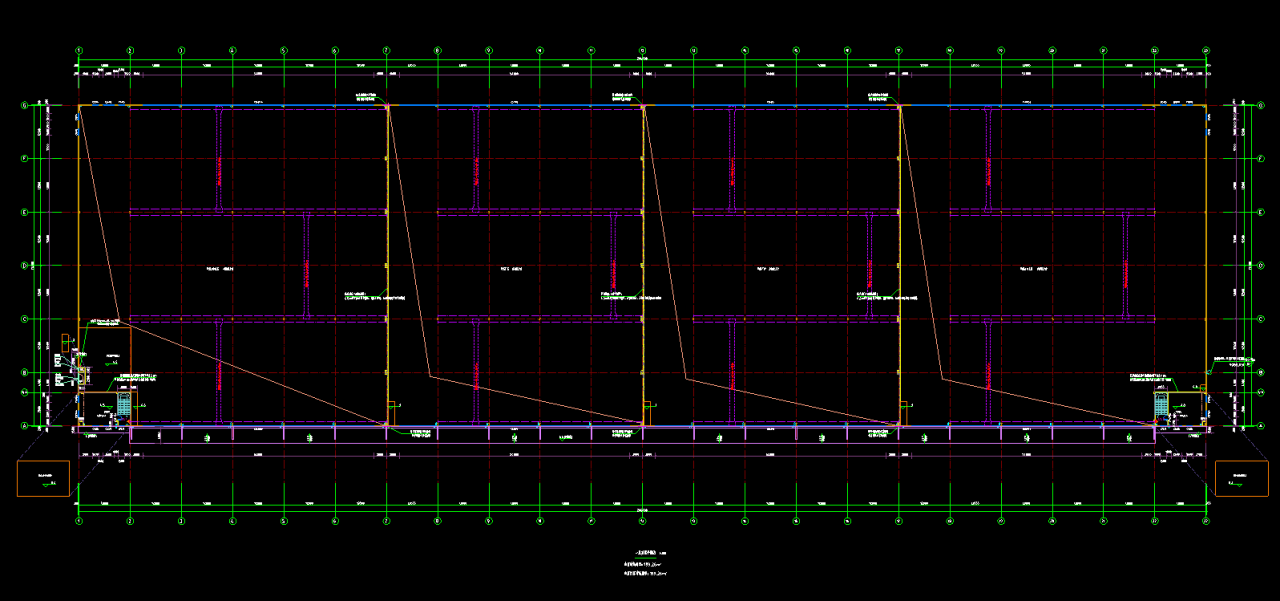Click the orange detail box at lower-right
Image resolution: width=1280 pixels, height=601 pixels.
[x=1240, y=479]
